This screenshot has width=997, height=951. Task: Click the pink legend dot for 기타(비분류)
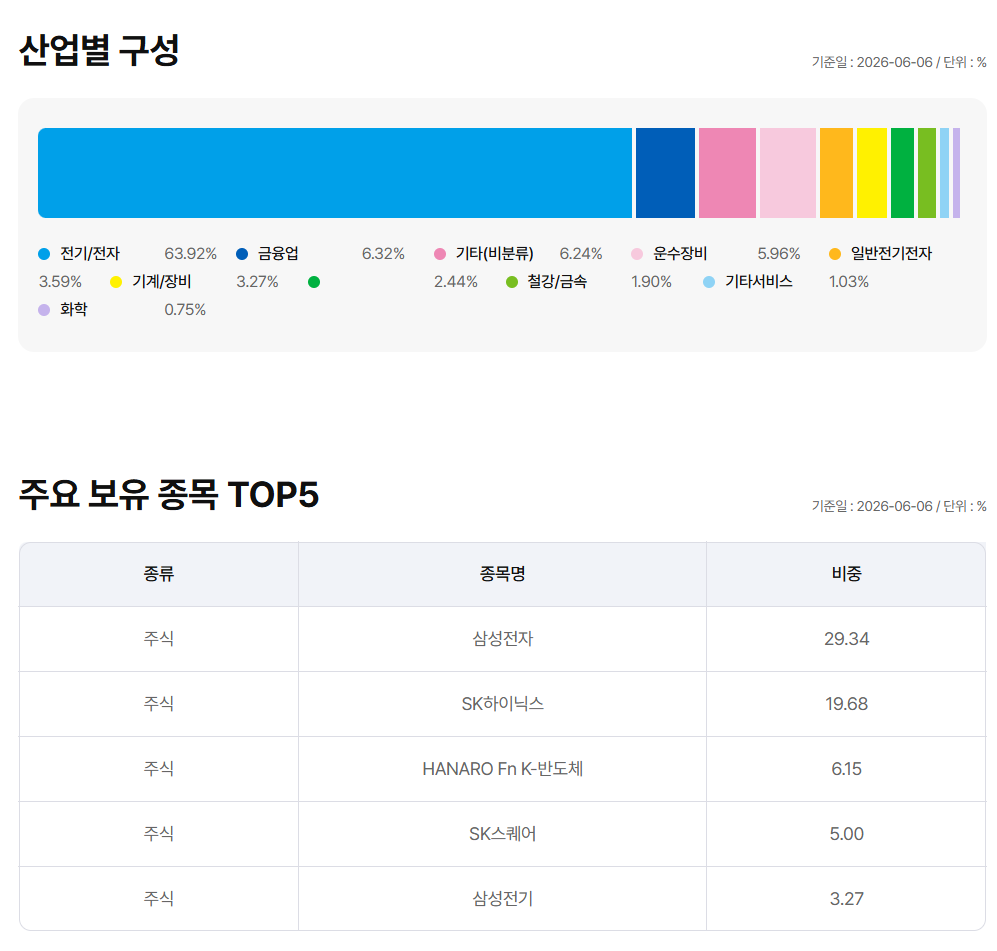point(439,254)
